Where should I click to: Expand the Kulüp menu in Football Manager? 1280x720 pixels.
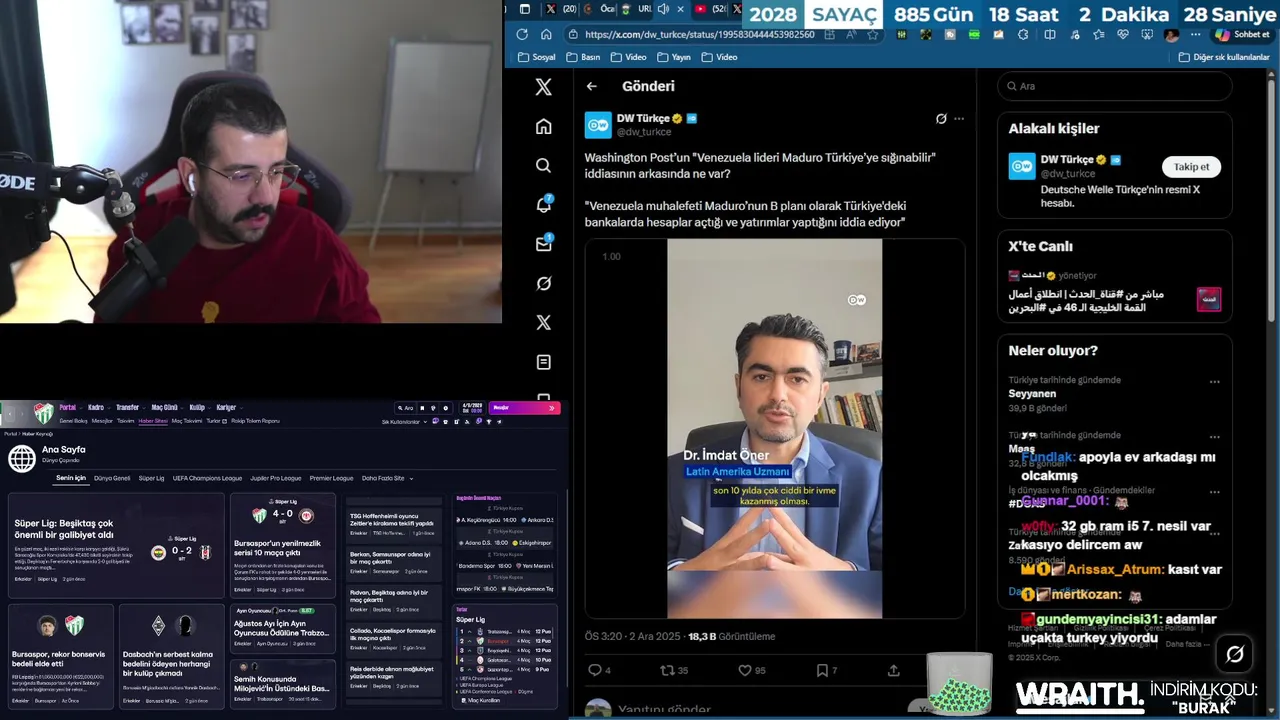(199, 408)
